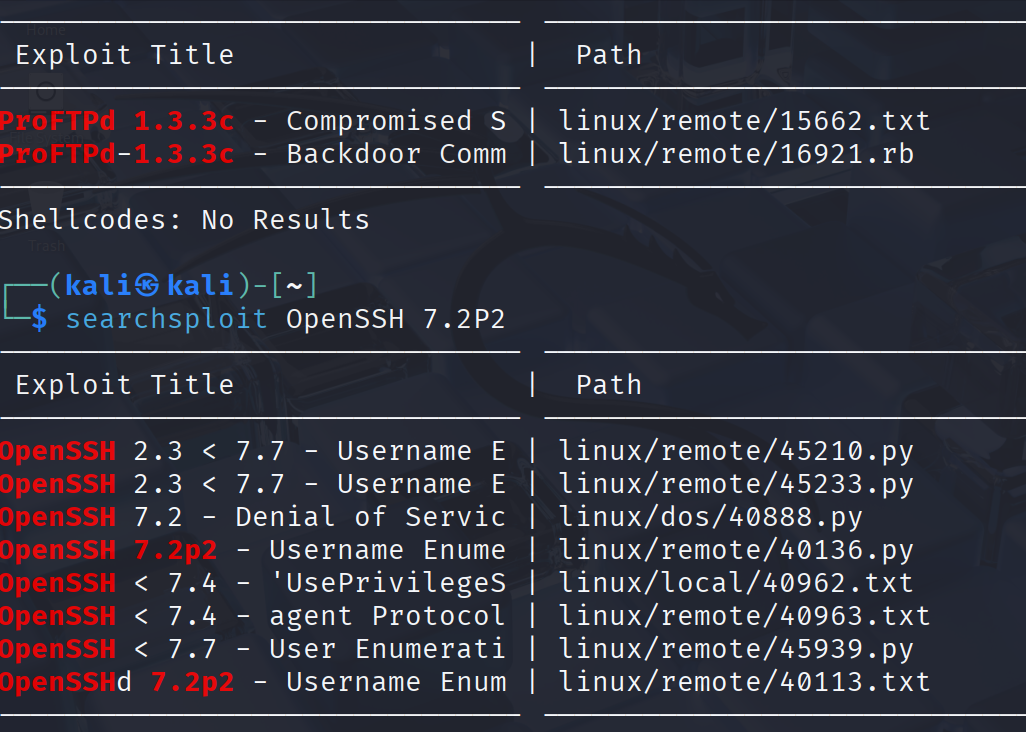Click the Exploit Title header of the ProFTPd results
The width and height of the screenshot is (1026, 732).
tap(124, 55)
